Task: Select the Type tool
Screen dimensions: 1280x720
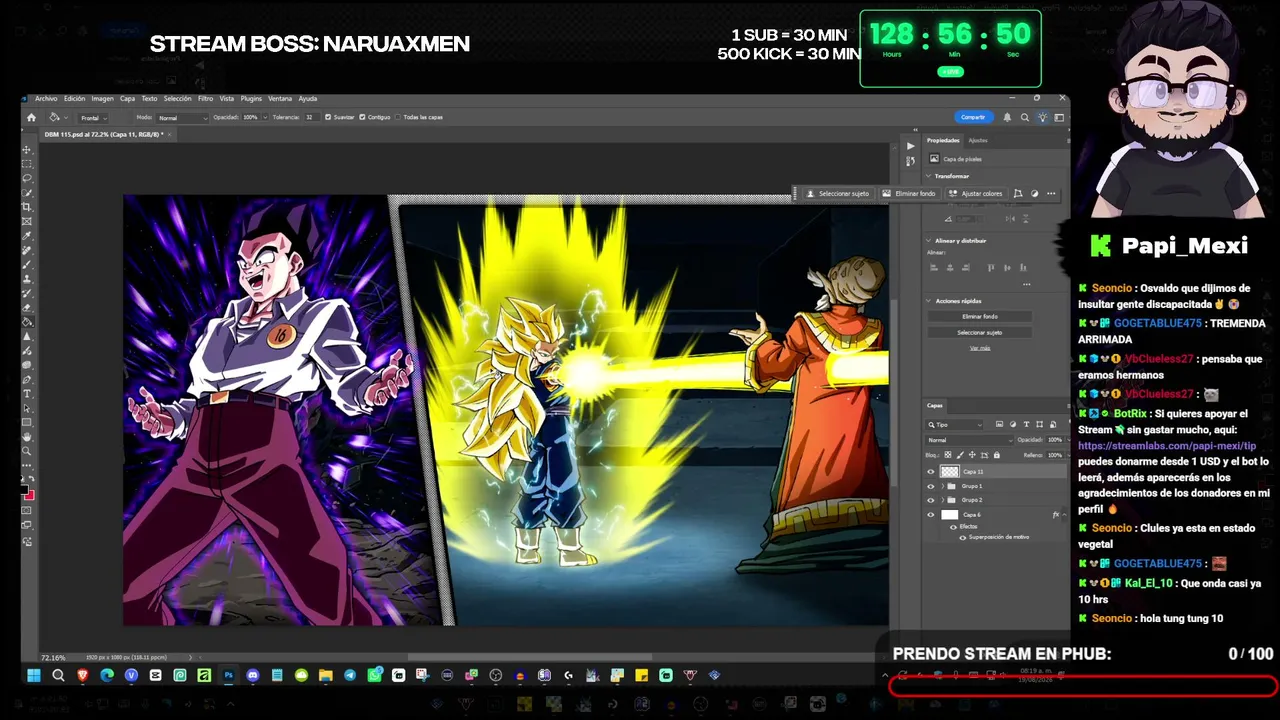Action: (x=27, y=394)
